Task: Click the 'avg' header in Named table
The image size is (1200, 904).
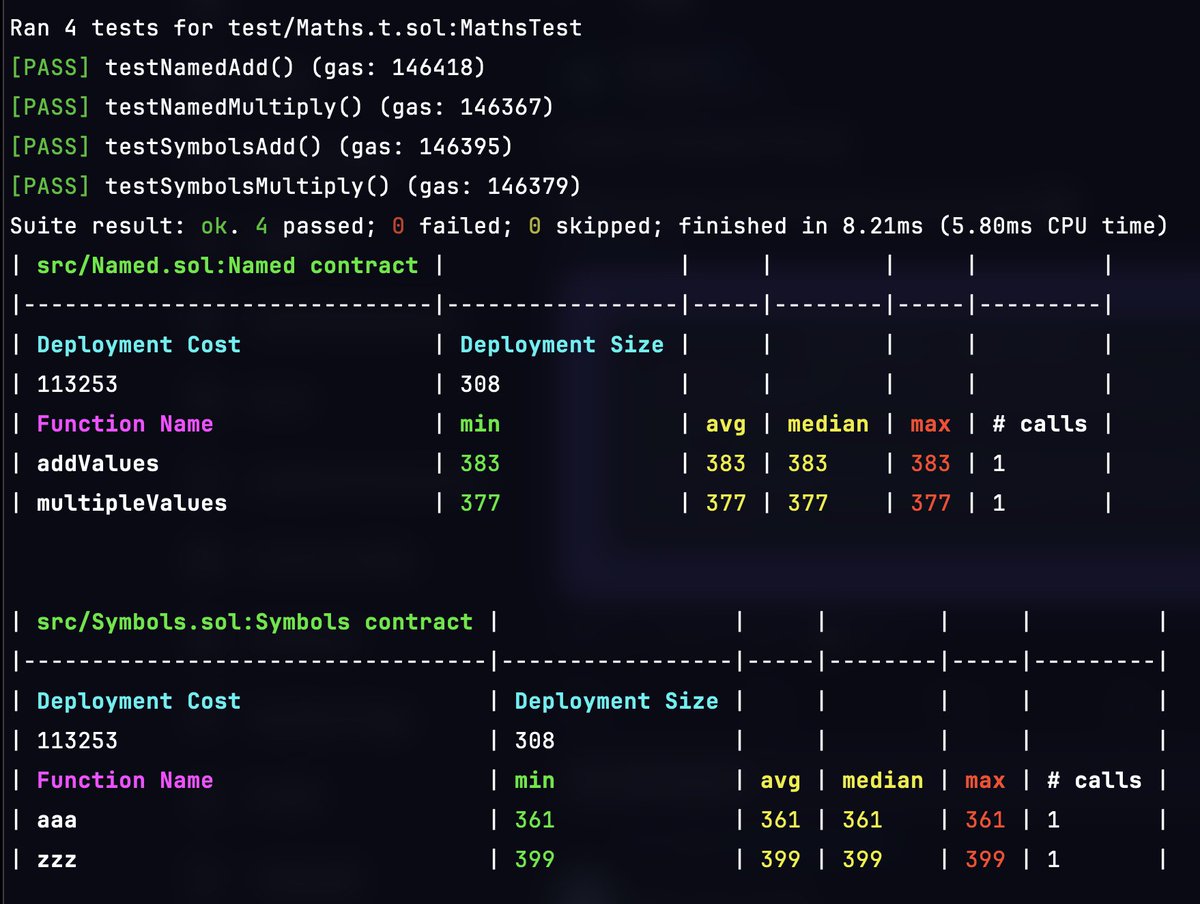Action: coord(726,424)
